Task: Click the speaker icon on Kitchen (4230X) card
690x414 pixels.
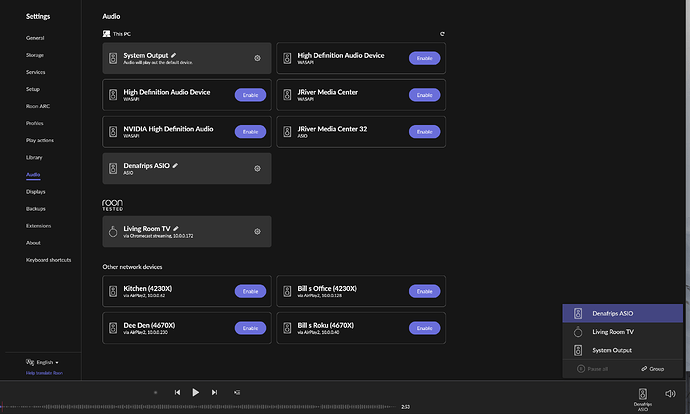Action: (x=113, y=291)
